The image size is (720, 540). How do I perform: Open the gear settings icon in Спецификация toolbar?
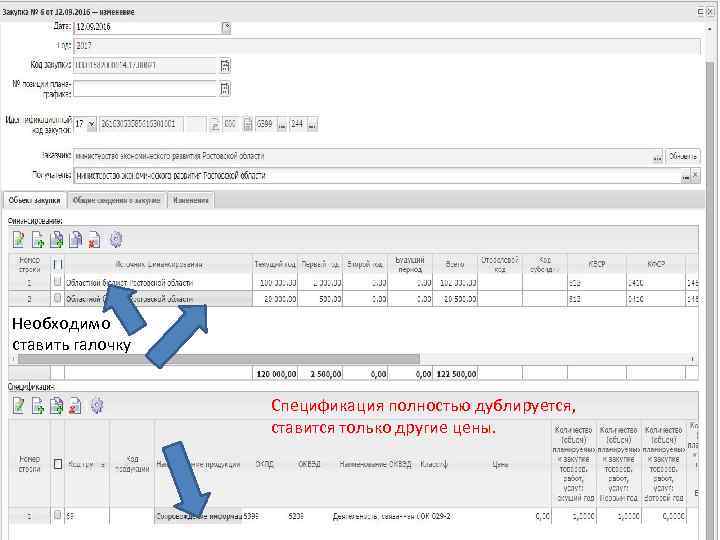coord(97,406)
